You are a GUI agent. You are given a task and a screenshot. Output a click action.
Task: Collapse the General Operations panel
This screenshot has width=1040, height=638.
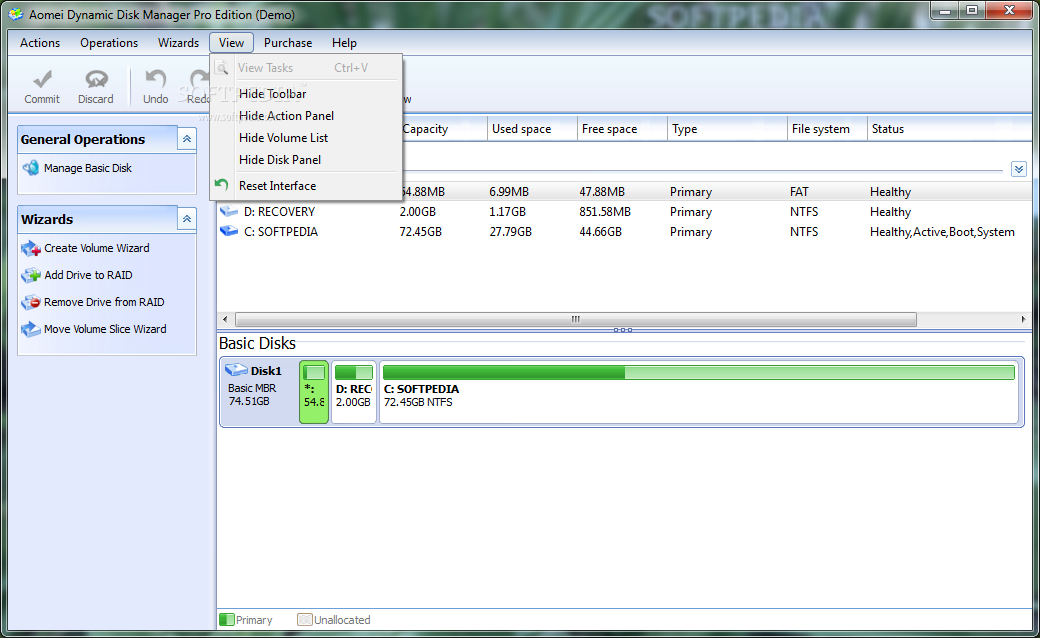point(187,139)
